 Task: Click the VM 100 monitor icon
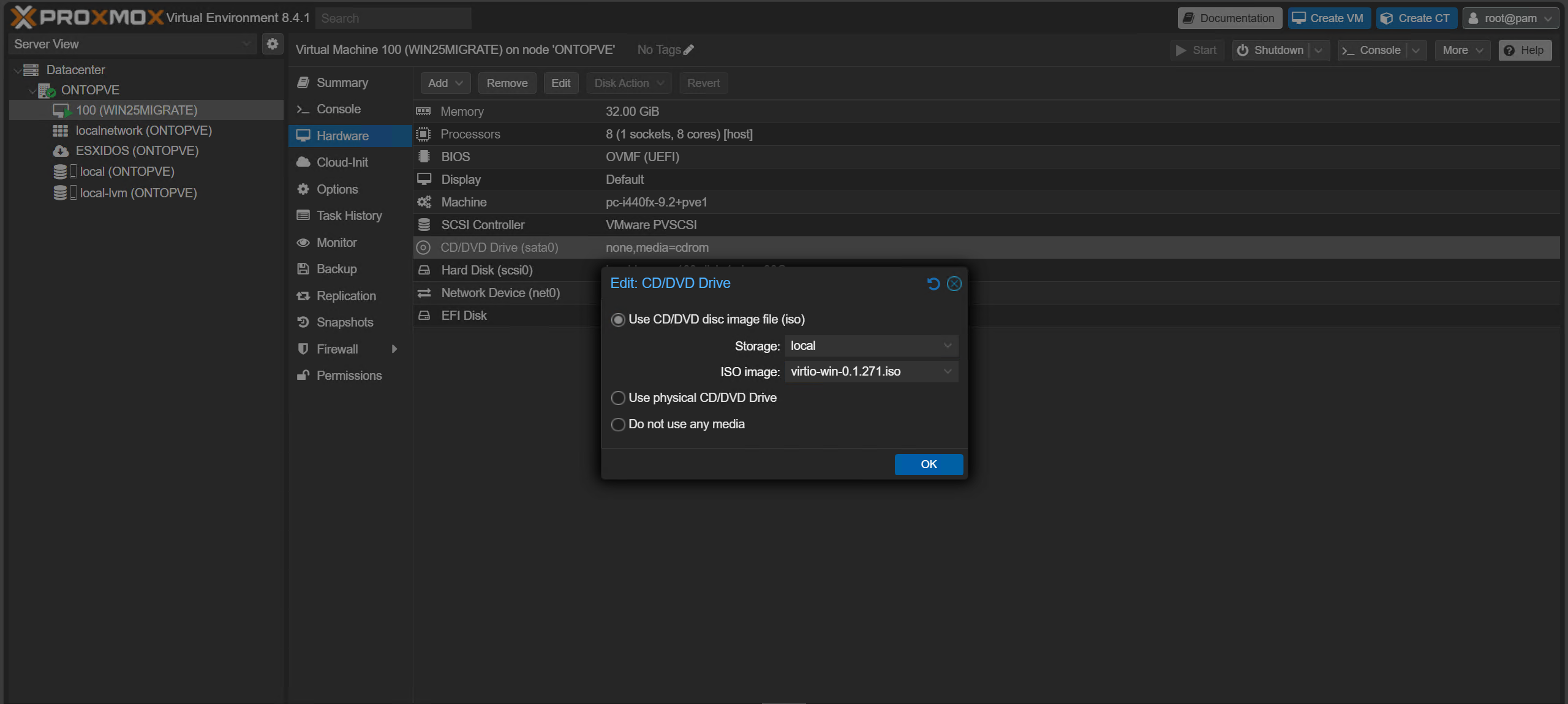pos(62,111)
